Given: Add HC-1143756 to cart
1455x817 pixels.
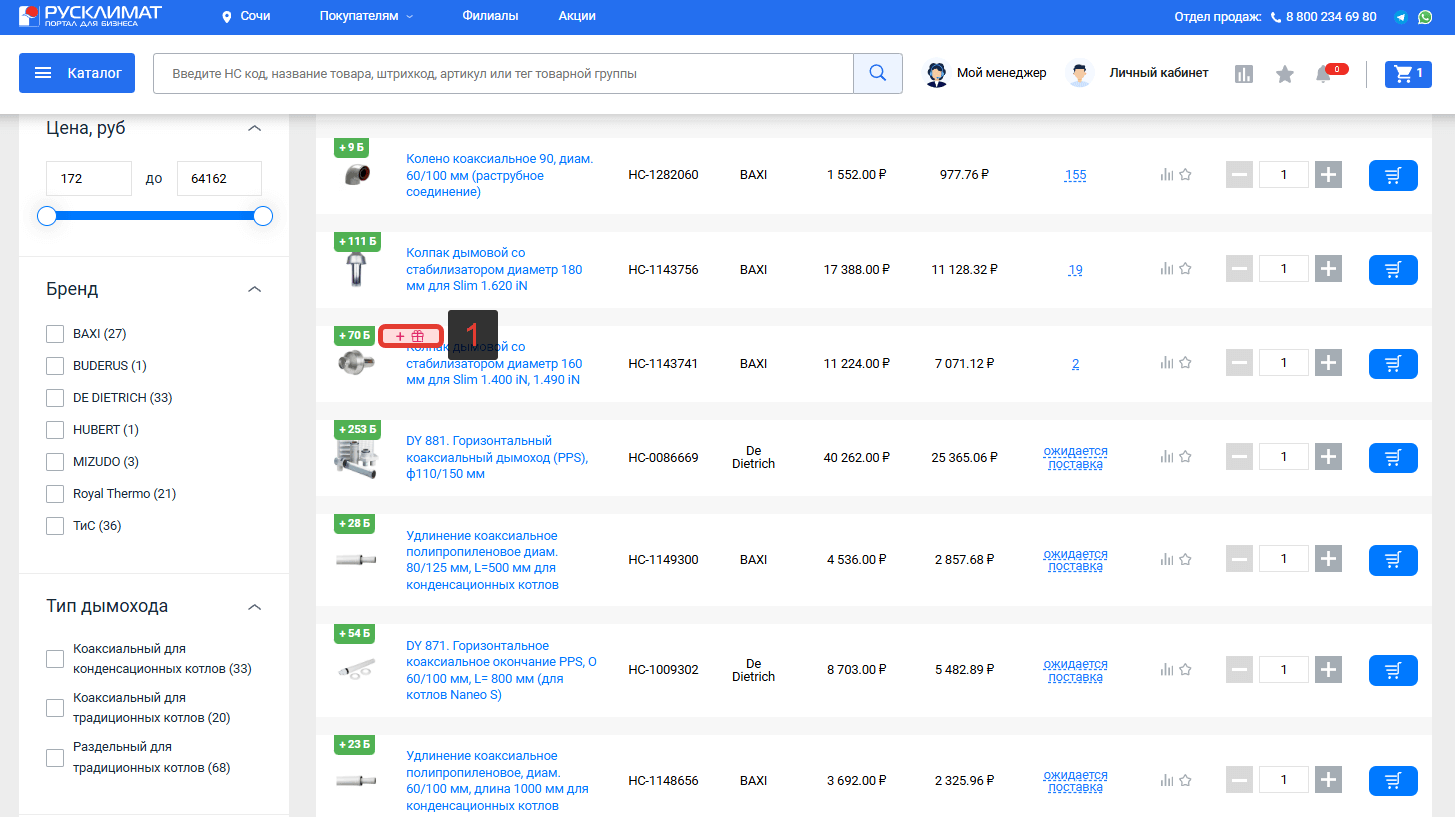Looking at the screenshot, I should coord(1393,269).
